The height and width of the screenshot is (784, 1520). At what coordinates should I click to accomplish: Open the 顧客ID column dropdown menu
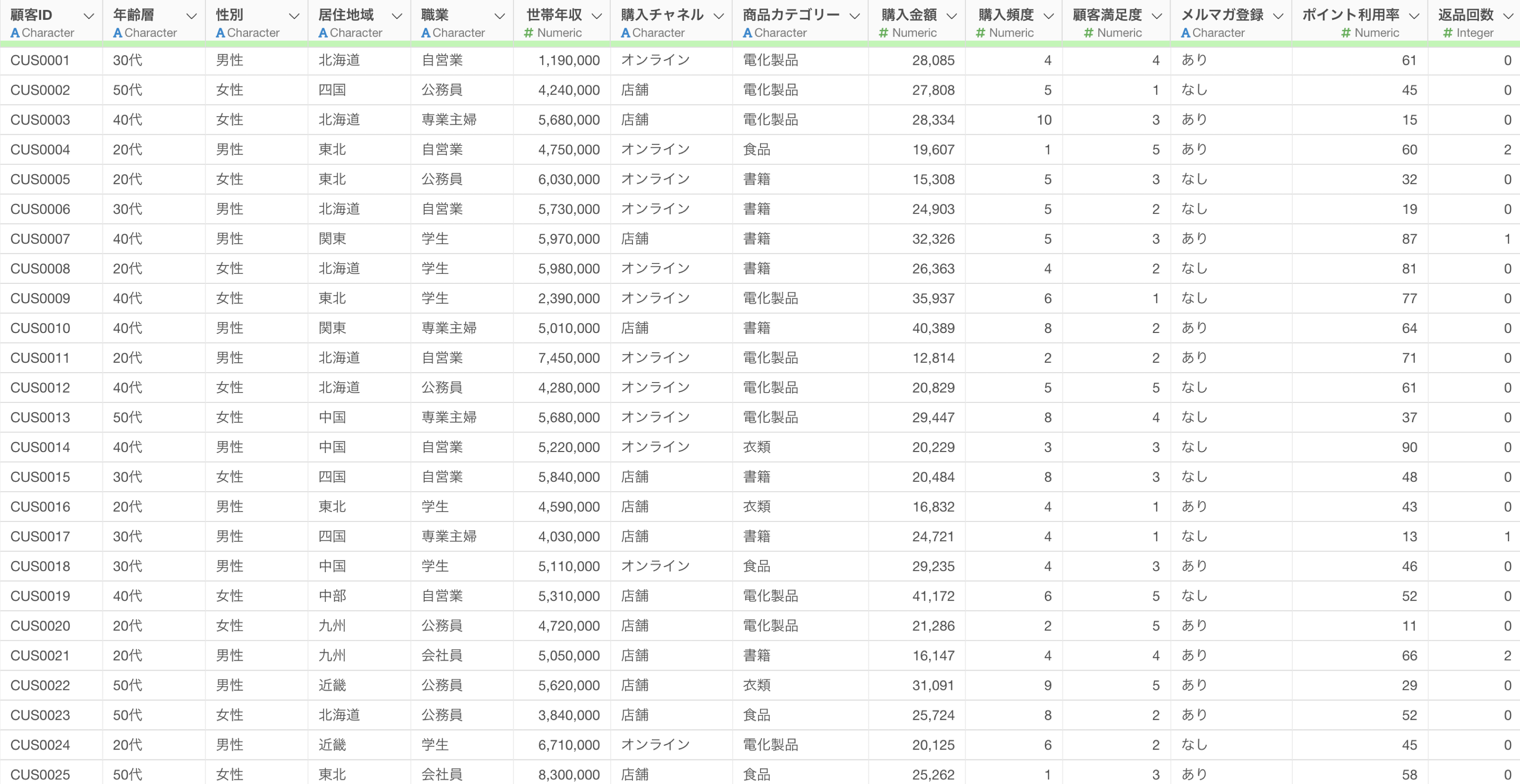[88, 16]
